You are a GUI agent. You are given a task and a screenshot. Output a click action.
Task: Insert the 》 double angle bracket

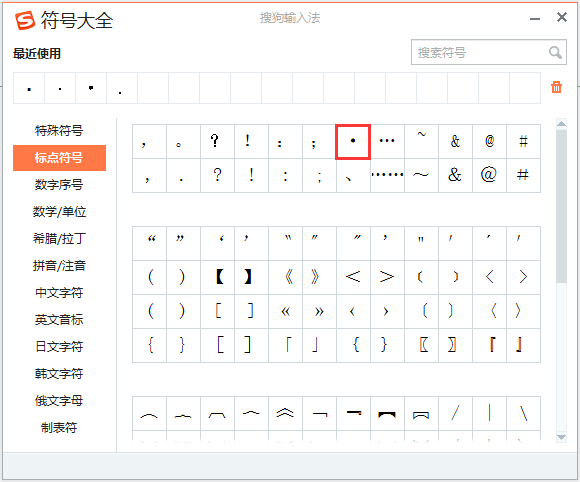pos(319,277)
